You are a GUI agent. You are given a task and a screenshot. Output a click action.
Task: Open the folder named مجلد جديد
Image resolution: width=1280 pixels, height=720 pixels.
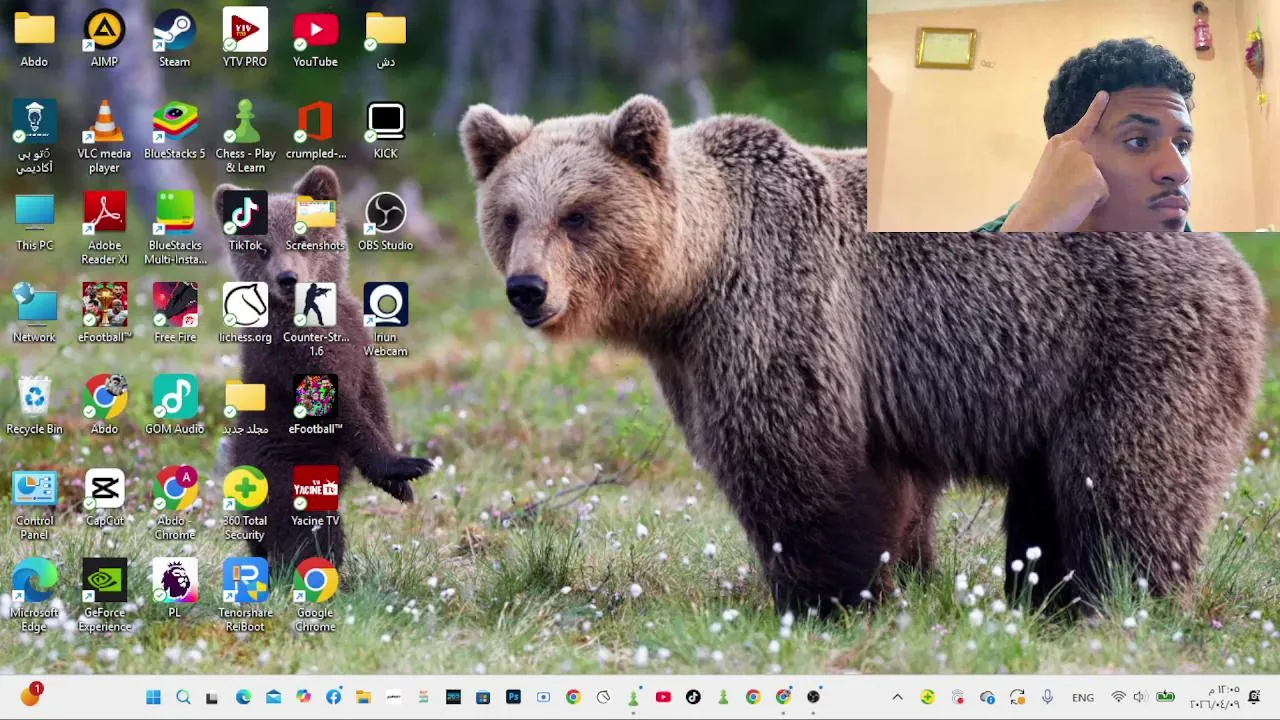tap(245, 406)
